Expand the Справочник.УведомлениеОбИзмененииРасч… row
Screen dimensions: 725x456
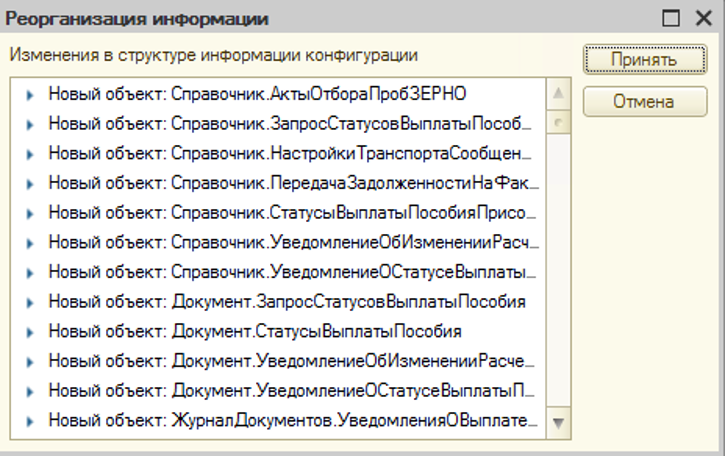click(30, 243)
